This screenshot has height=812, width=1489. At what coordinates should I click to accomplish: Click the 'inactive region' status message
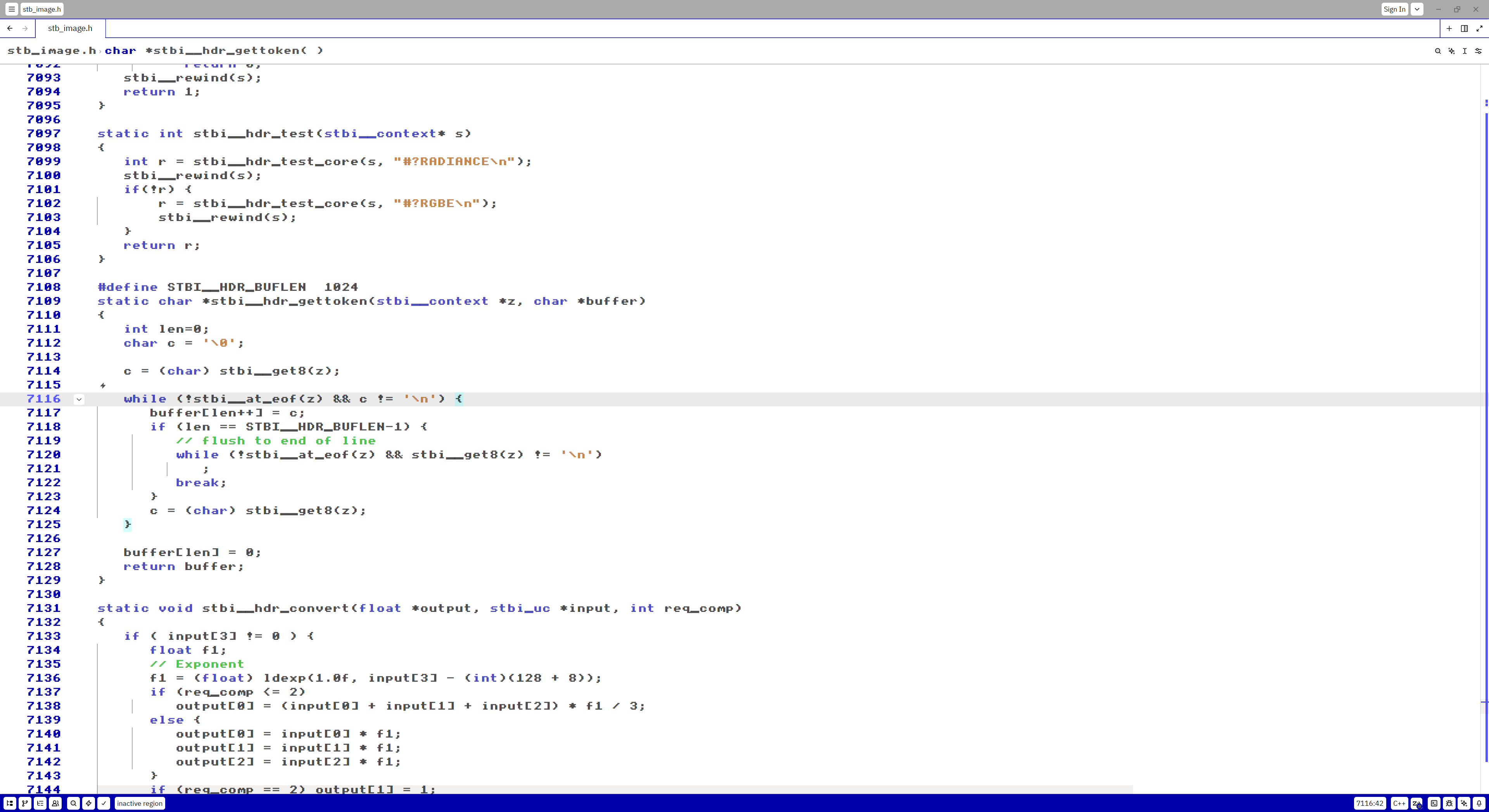(139, 803)
